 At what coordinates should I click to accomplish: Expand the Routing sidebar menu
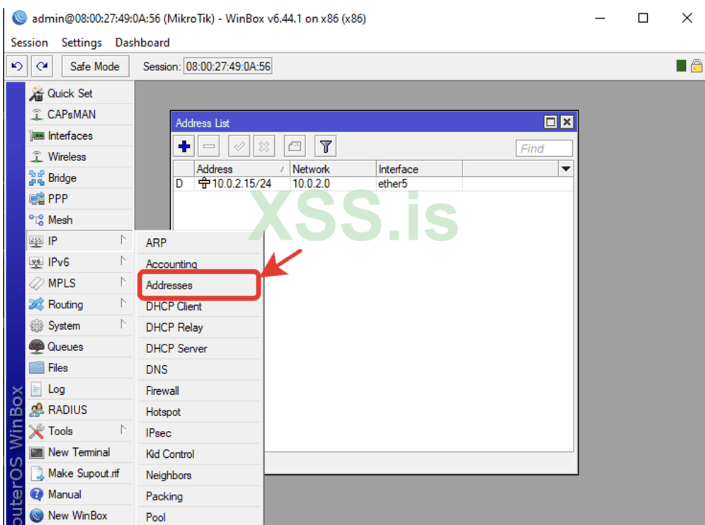click(x=80, y=304)
